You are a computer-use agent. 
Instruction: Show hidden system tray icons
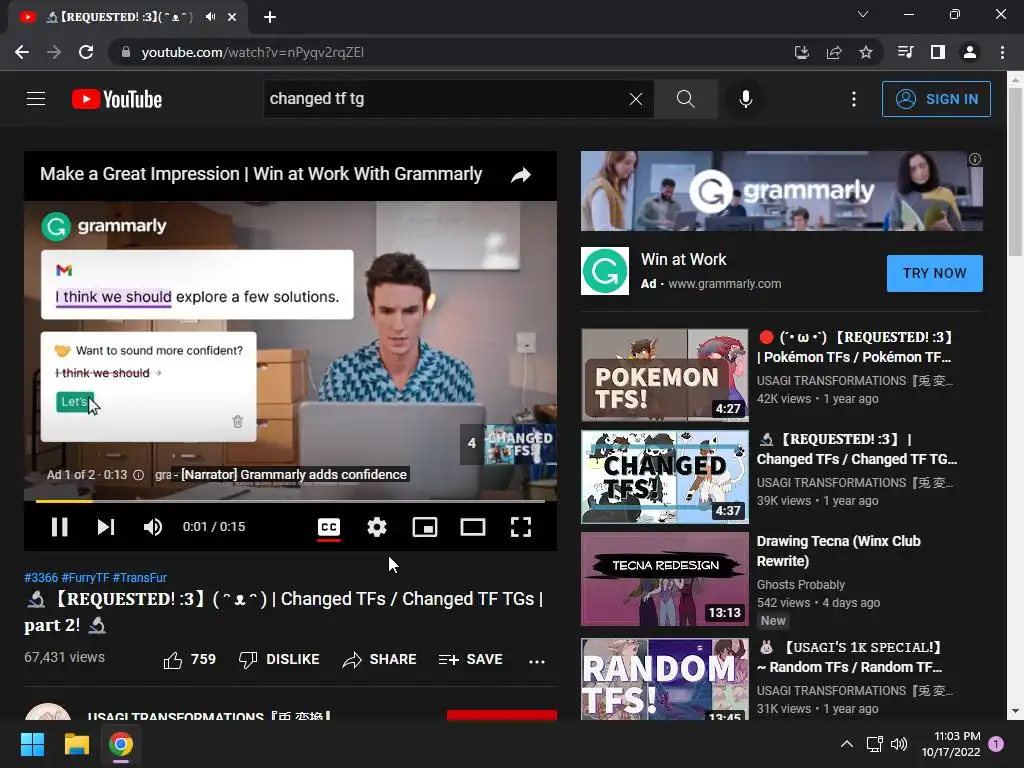tap(846, 744)
